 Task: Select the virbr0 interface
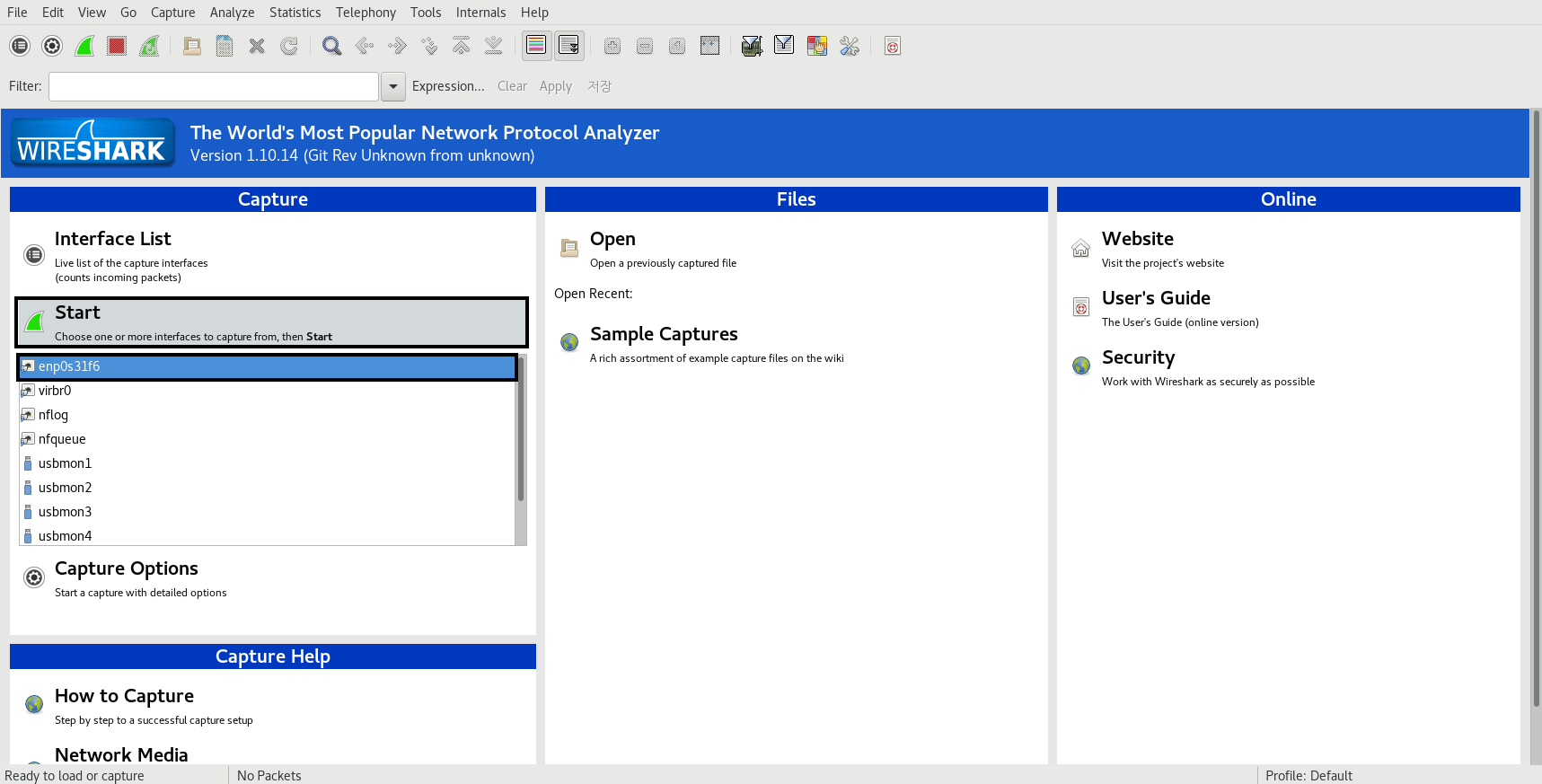click(x=268, y=391)
